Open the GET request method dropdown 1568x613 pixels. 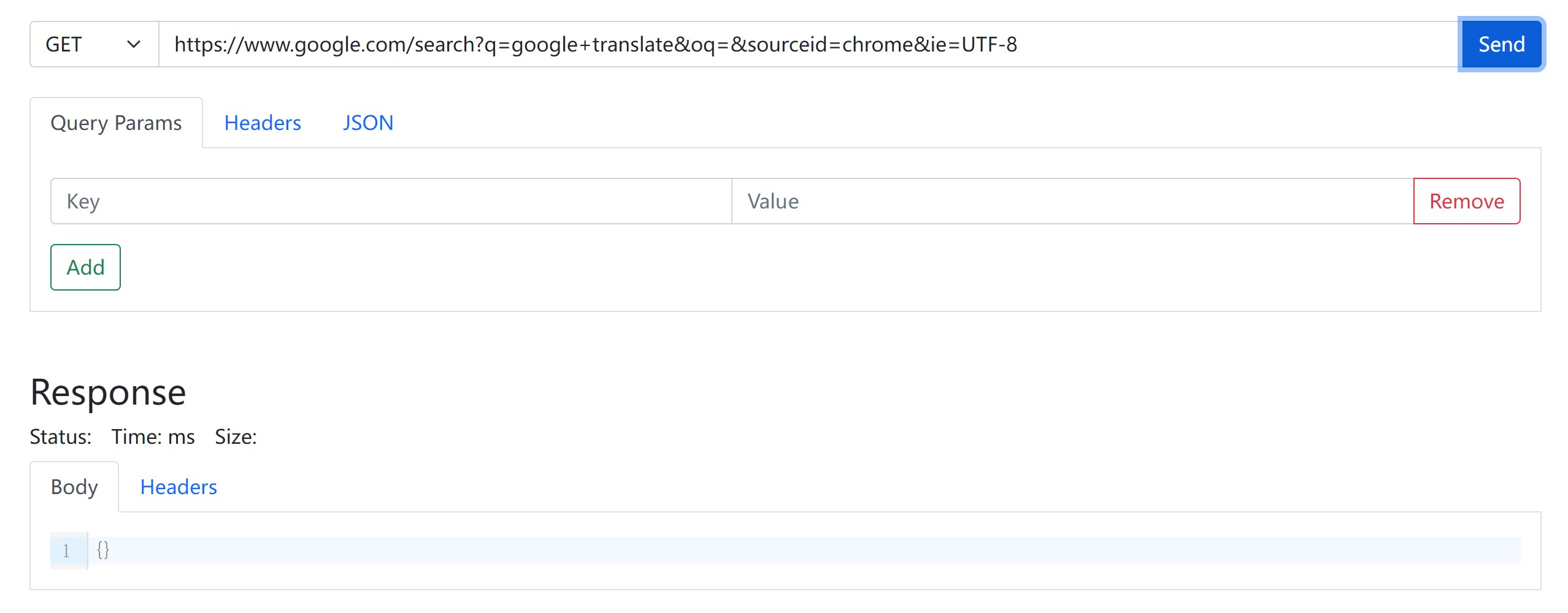click(94, 44)
